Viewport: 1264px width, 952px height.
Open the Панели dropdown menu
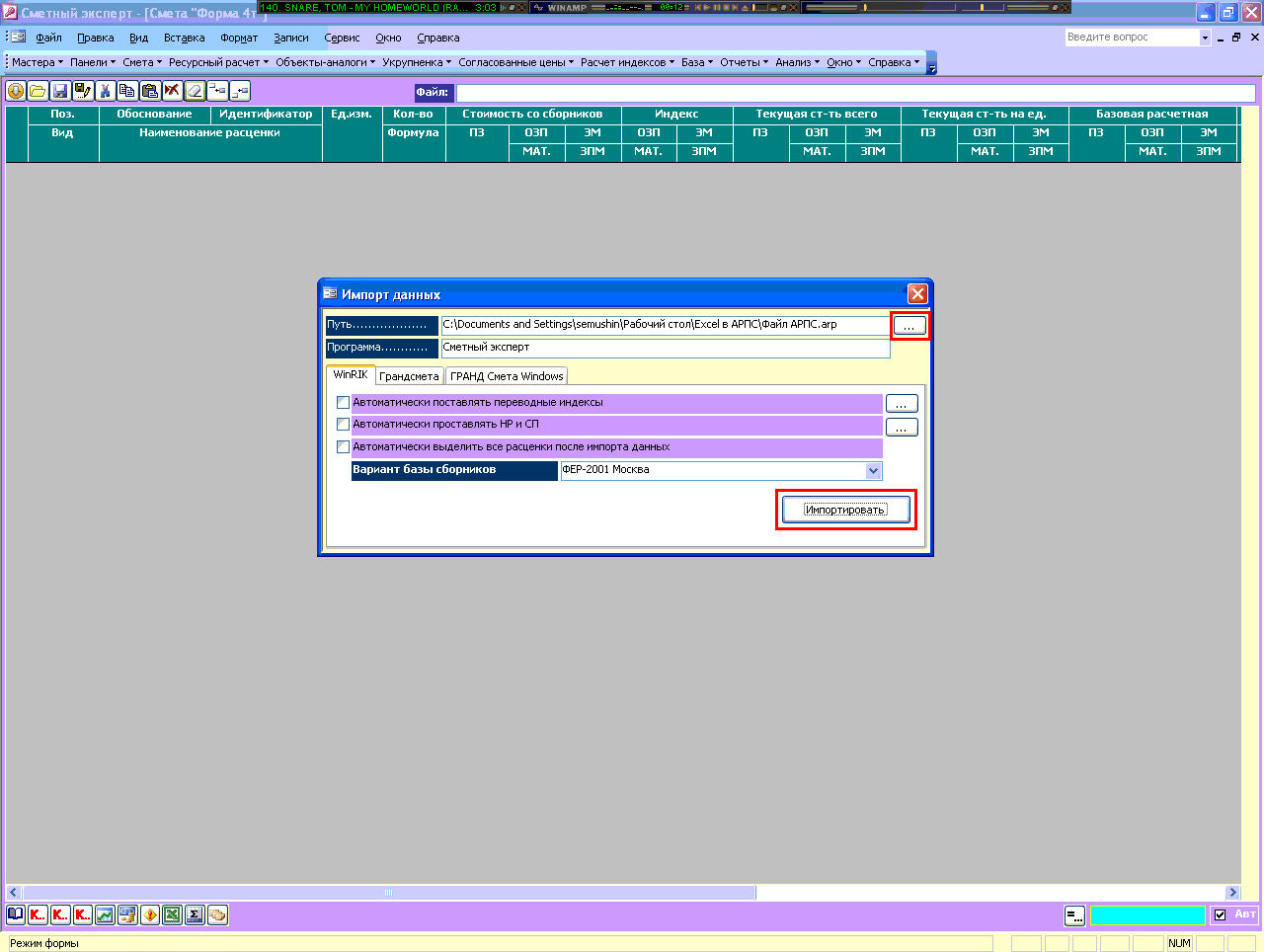point(93,62)
